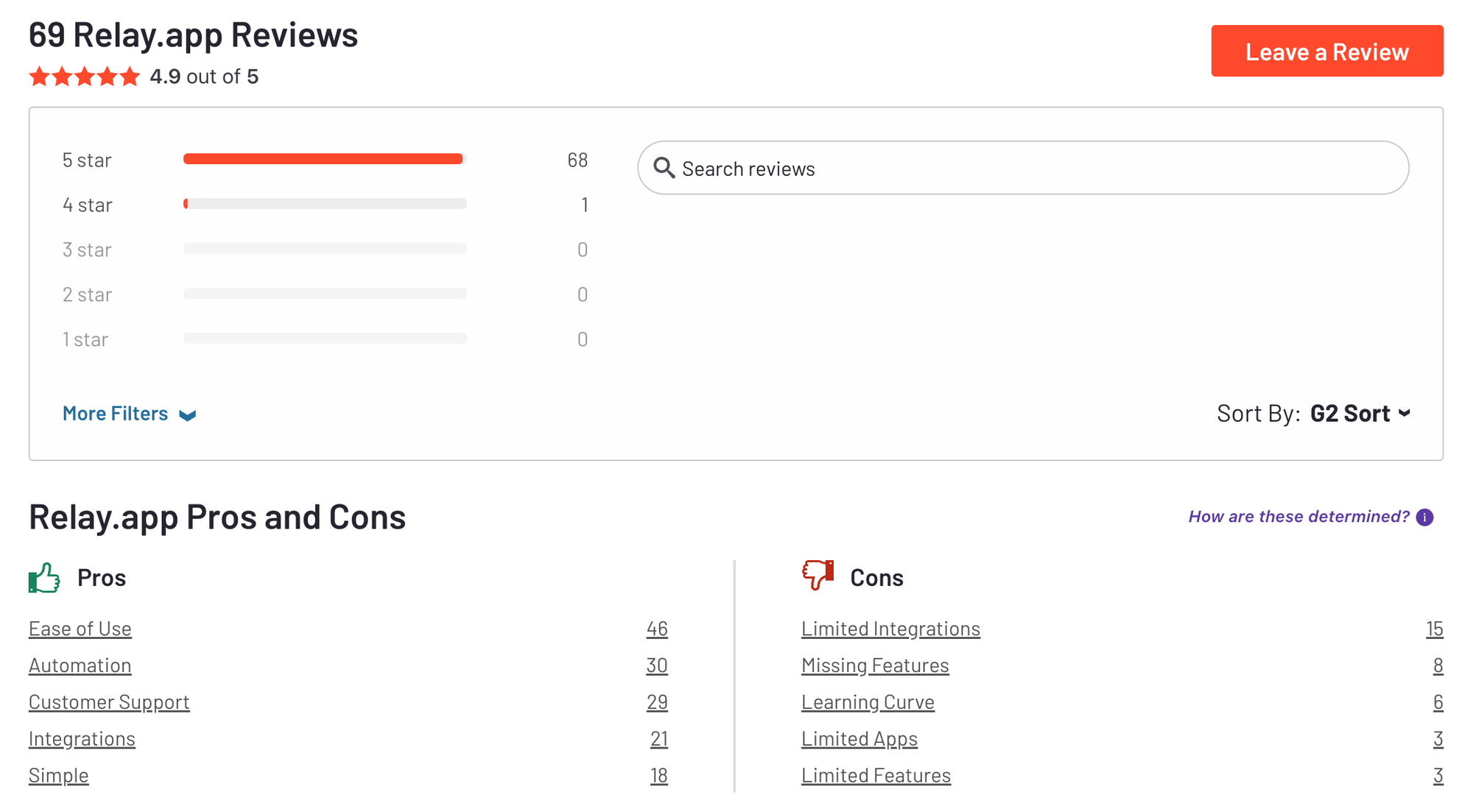Click the 5 star rating bar
The image size is (1473, 812).
[325, 159]
